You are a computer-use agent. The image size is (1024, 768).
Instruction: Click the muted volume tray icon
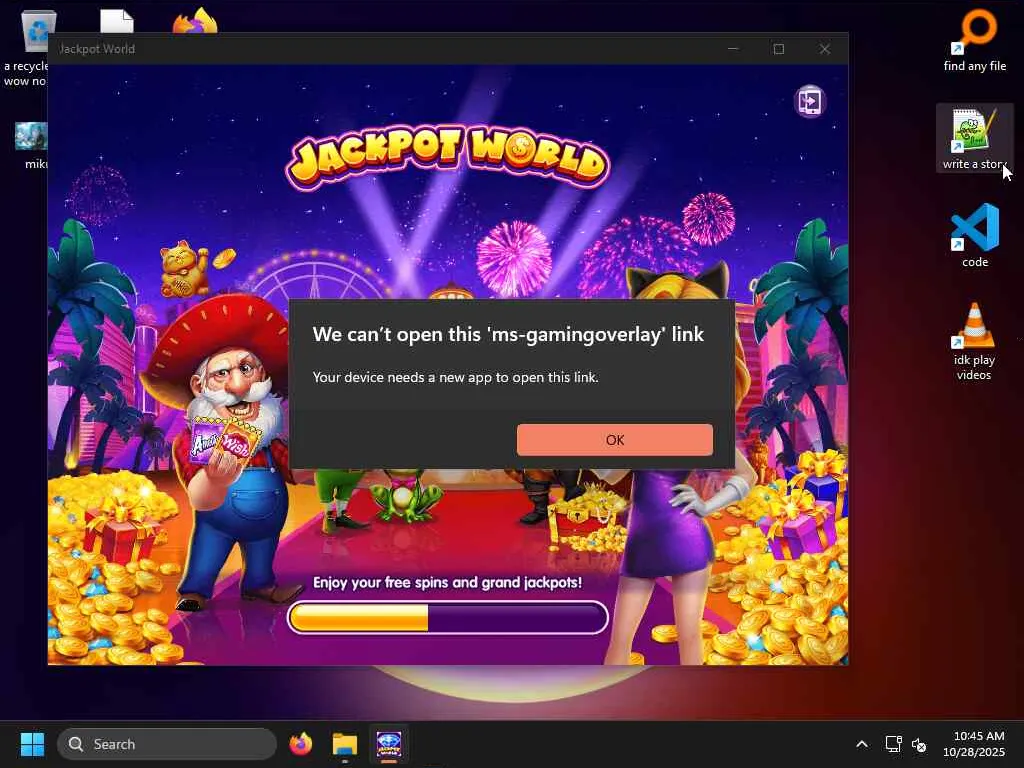[x=919, y=744]
